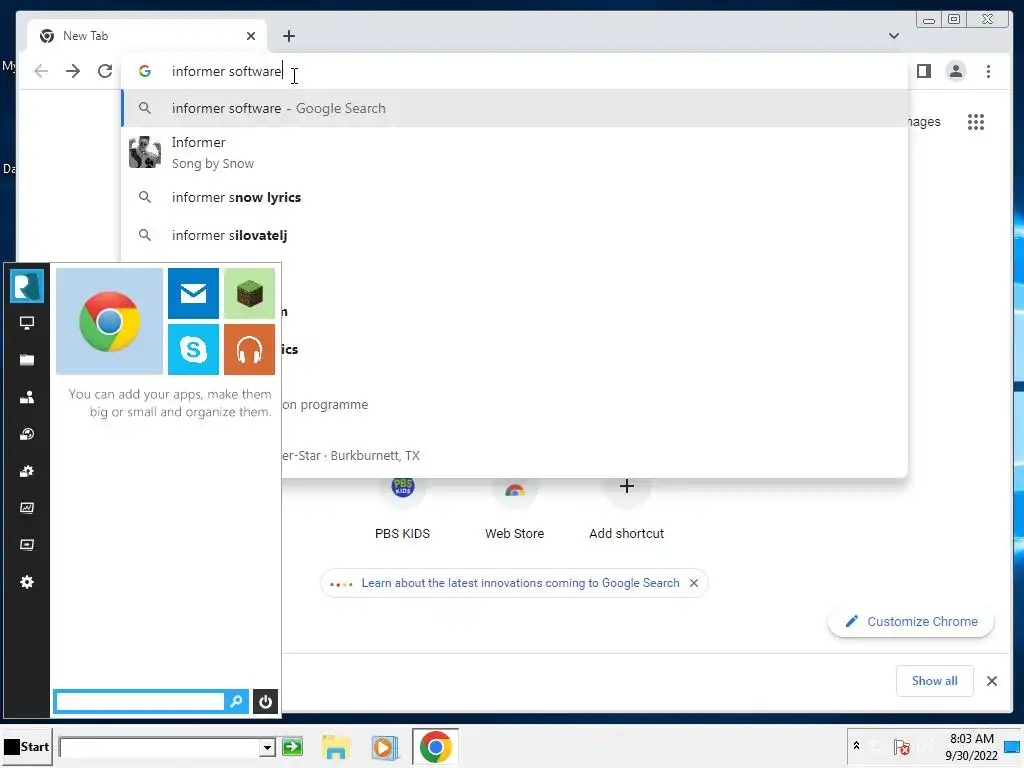Screen dimensions: 1024x768
Task: Dismiss the Google Search innovations banner
Action: 694,583
